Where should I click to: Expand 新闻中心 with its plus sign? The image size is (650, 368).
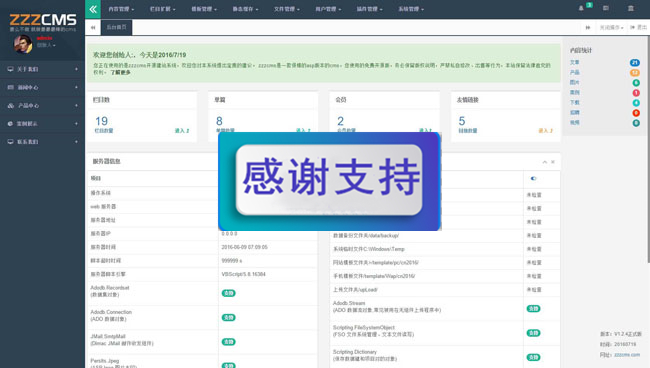coord(76,87)
